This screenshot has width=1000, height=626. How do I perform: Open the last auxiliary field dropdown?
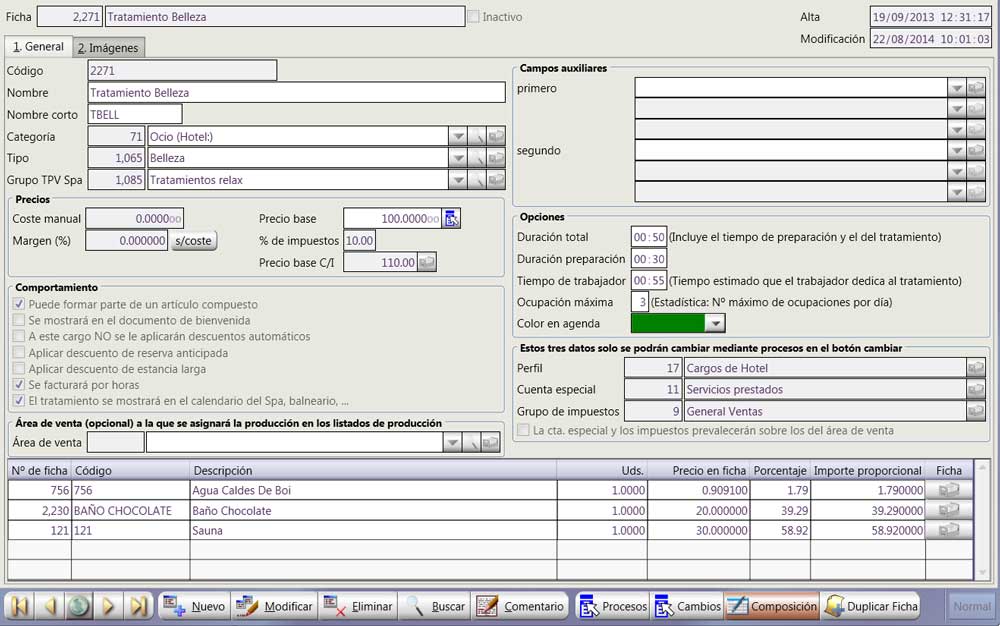coord(957,192)
